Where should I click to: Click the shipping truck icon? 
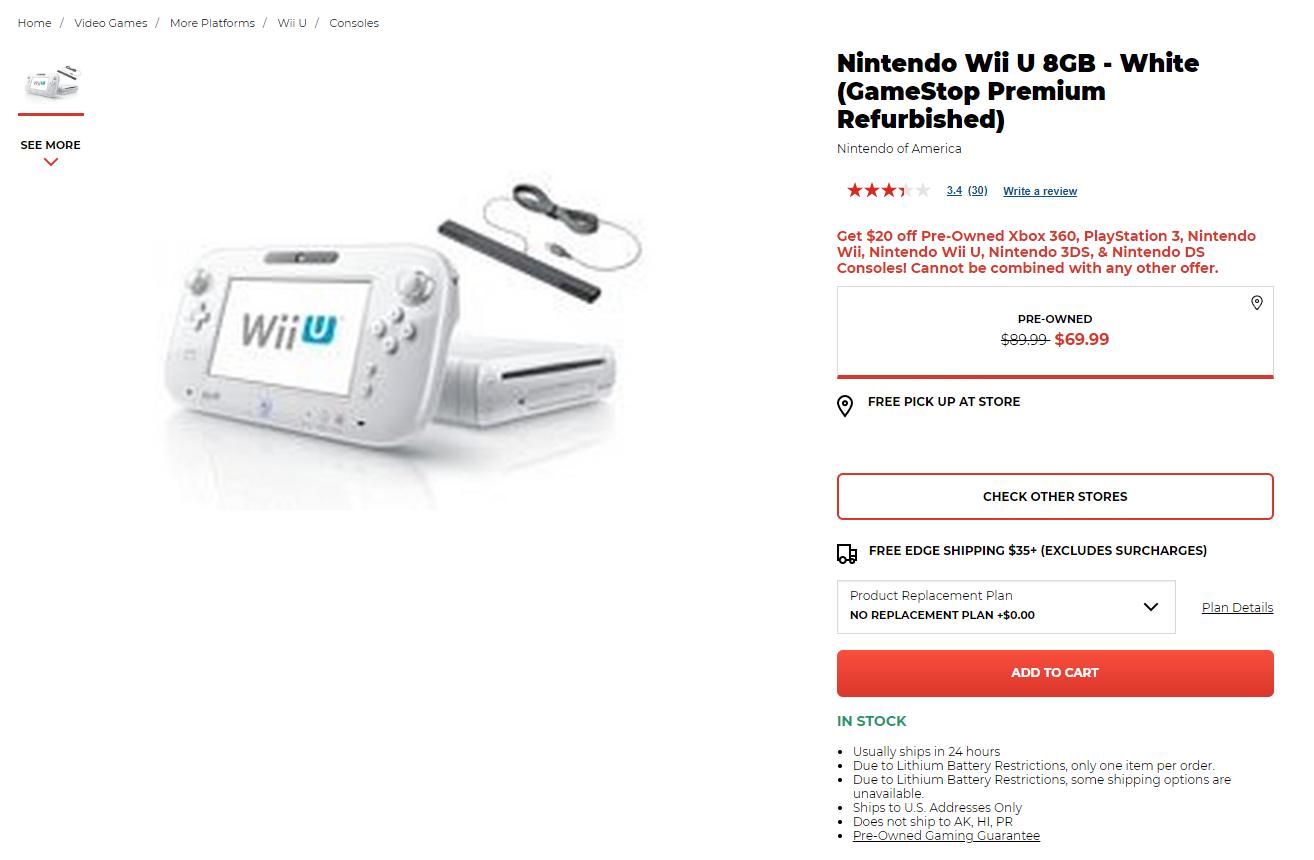tap(846, 553)
